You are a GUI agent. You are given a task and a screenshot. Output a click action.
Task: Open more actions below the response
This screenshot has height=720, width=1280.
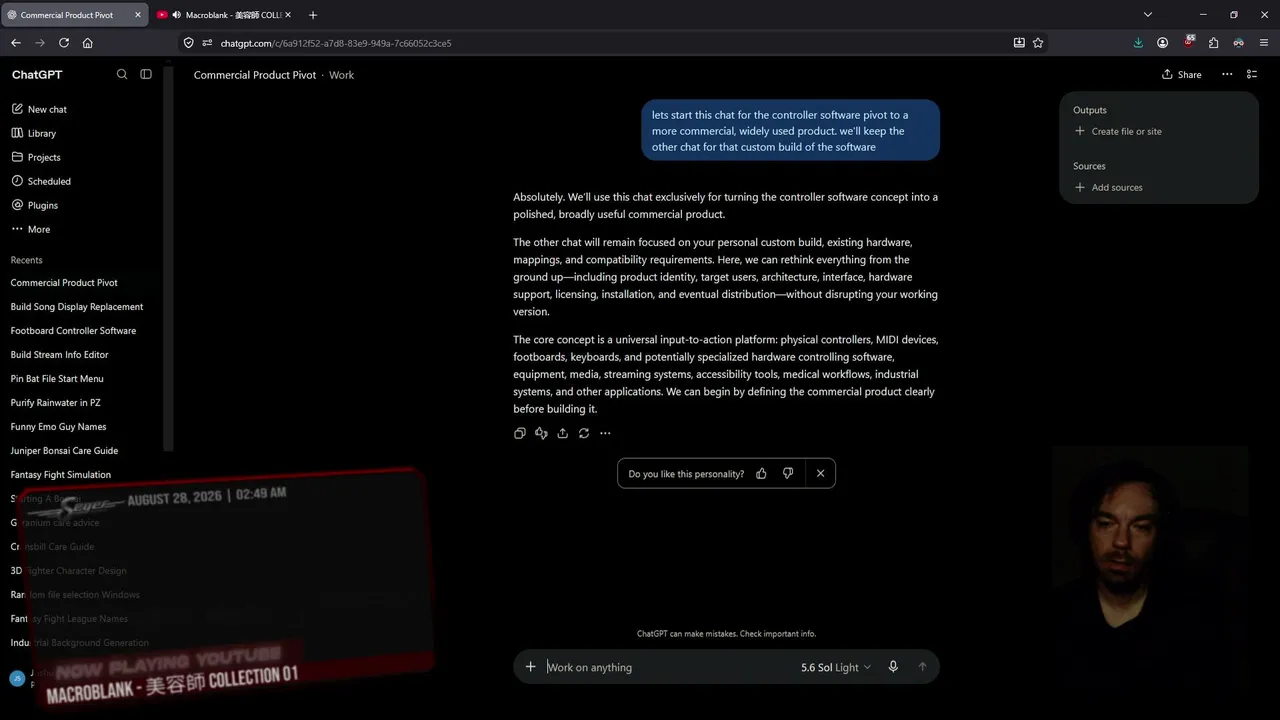[x=605, y=433]
